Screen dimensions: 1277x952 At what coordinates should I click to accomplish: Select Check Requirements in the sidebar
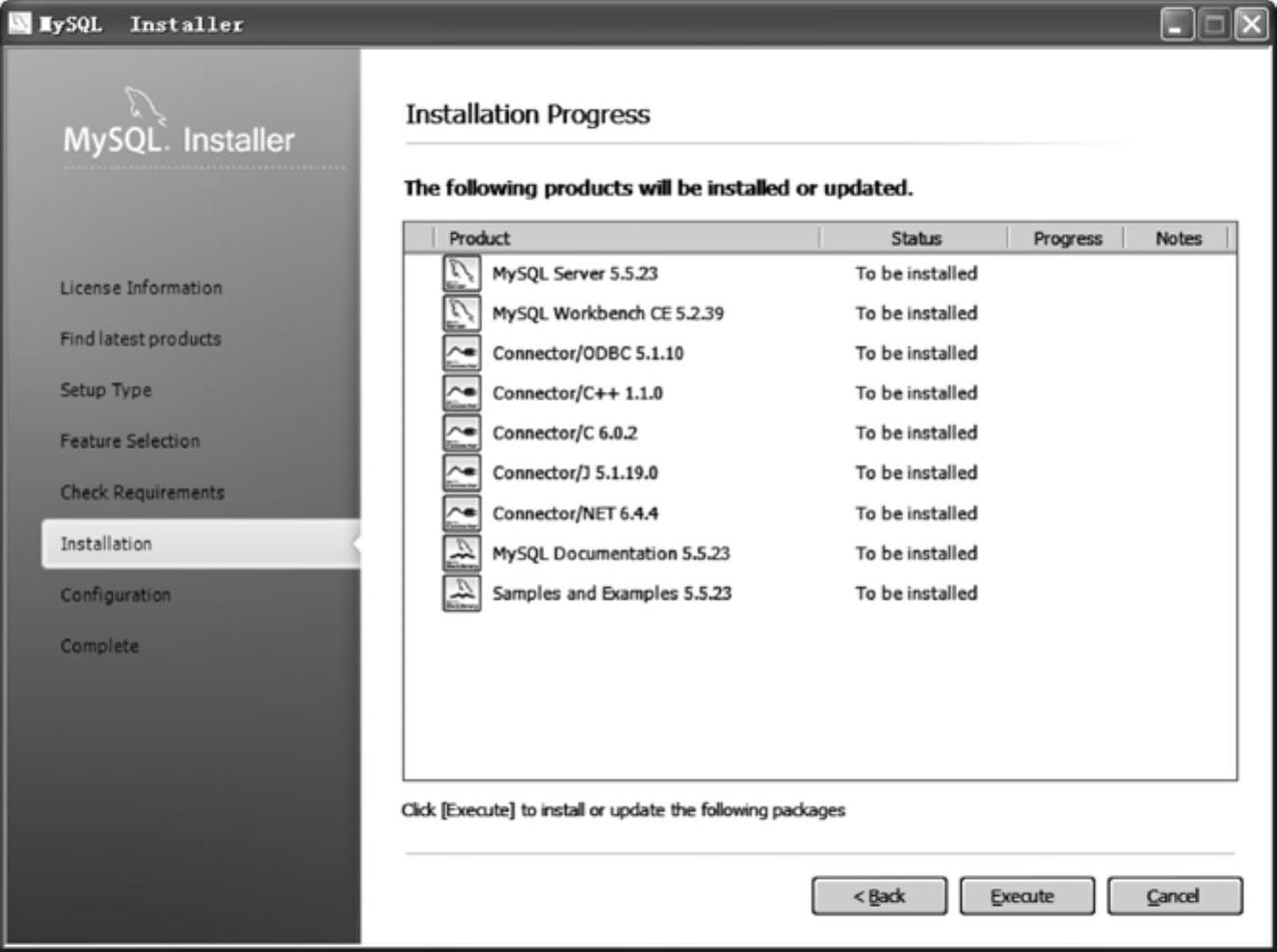[143, 491]
